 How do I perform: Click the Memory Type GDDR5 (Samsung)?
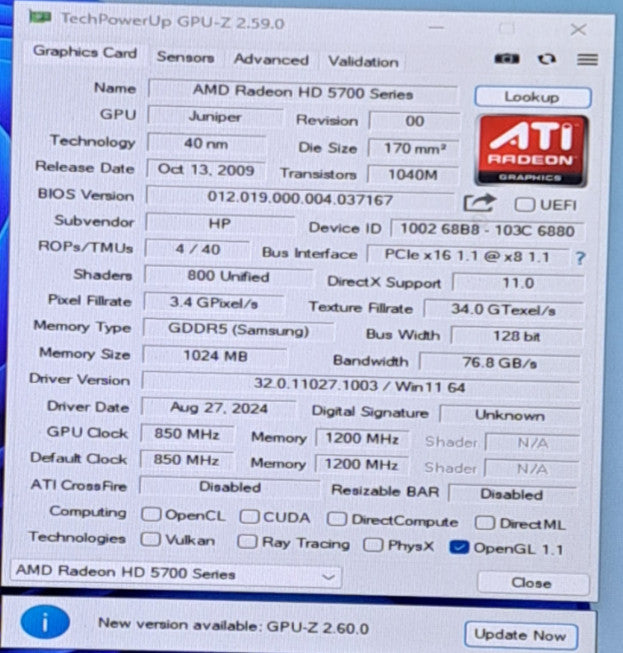(x=238, y=330)
